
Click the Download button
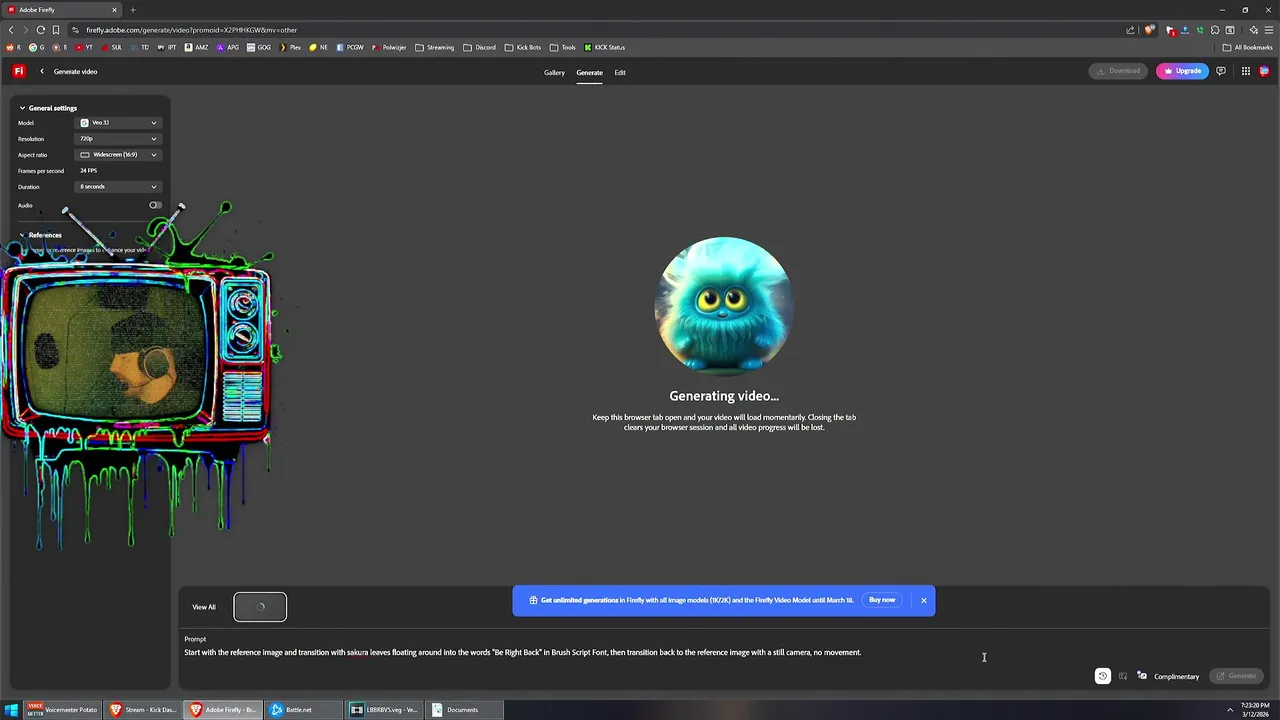(1118, 71)
